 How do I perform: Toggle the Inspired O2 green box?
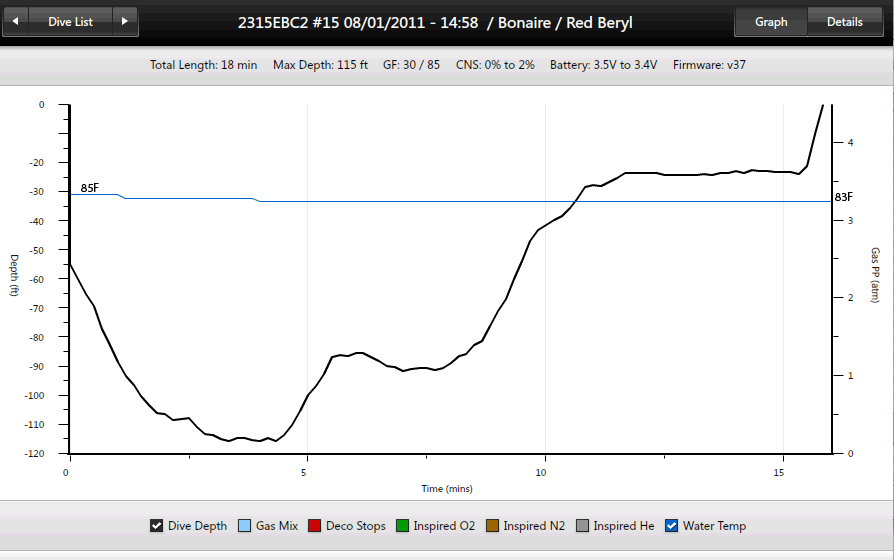pos(403,526)
